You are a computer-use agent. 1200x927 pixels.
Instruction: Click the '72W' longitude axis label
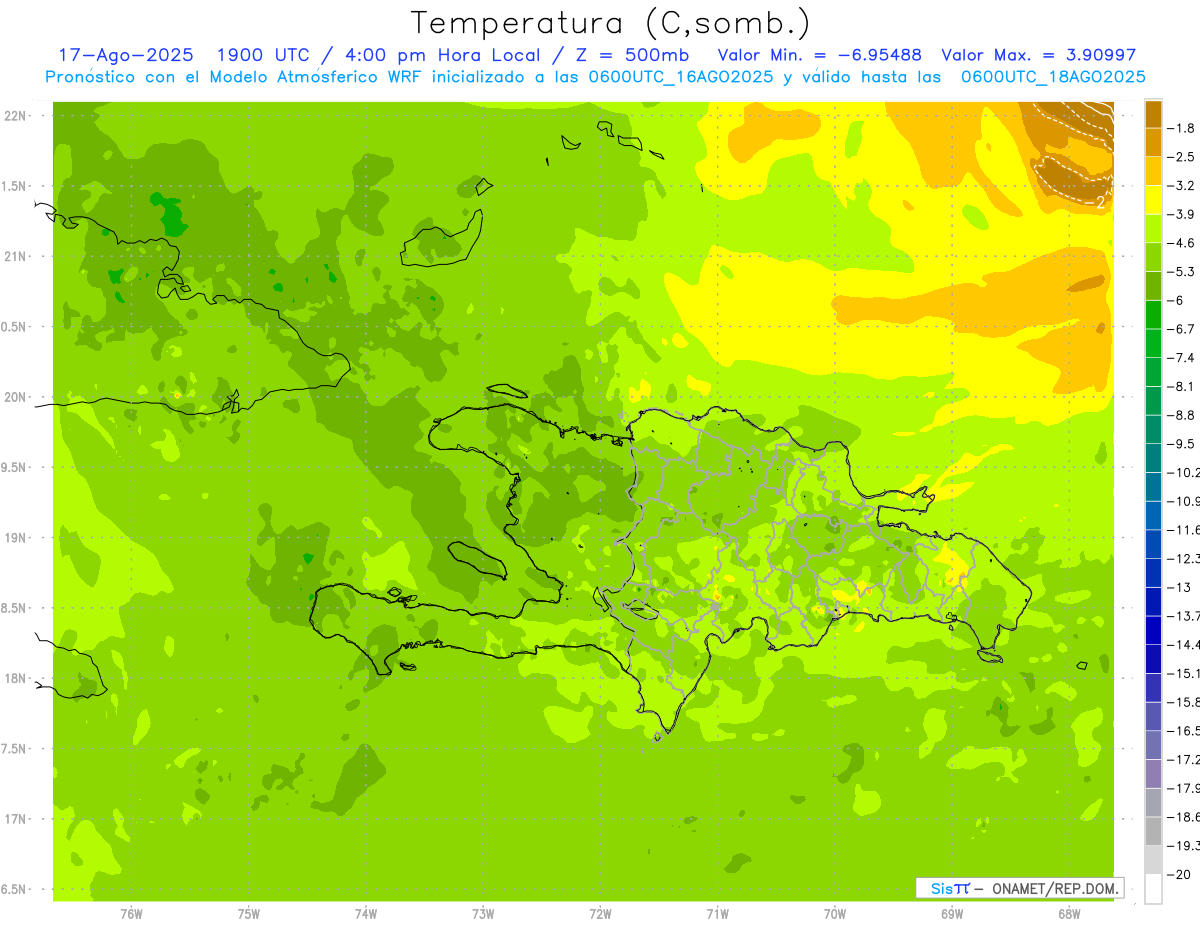(x=601, y=914)
